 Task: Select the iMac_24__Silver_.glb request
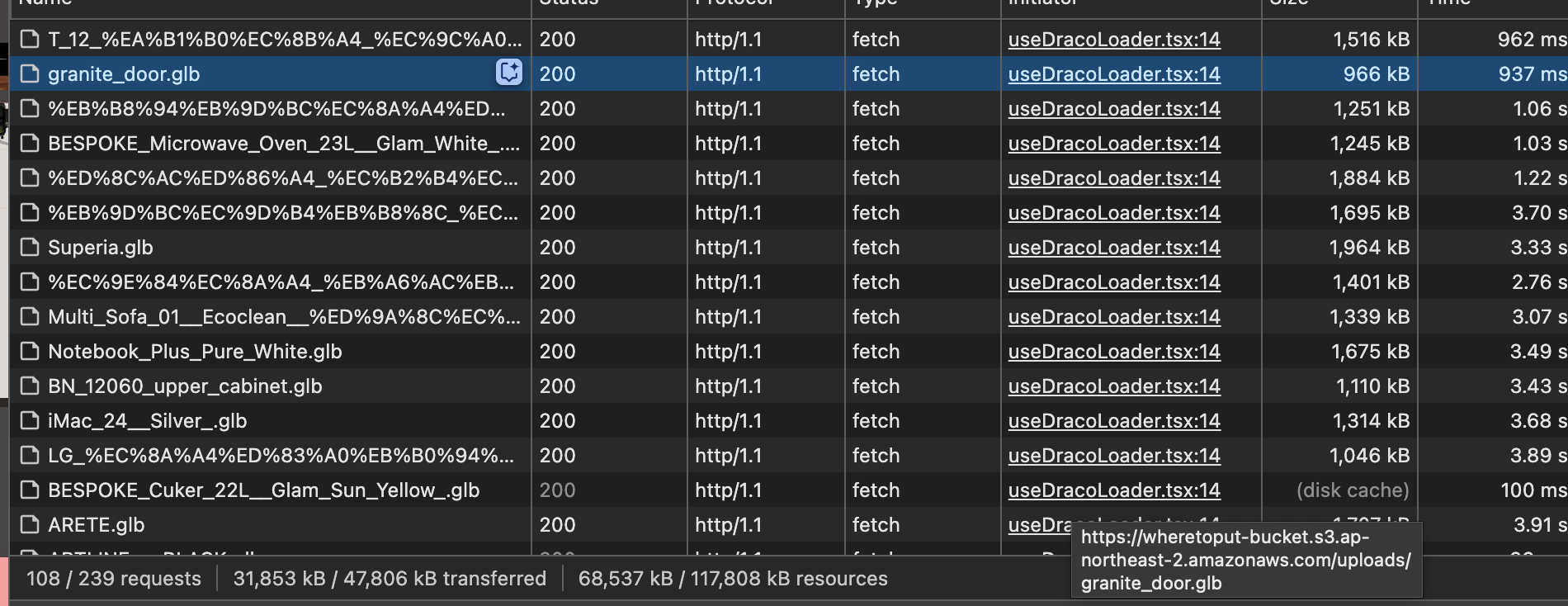[x=148, y=420]
